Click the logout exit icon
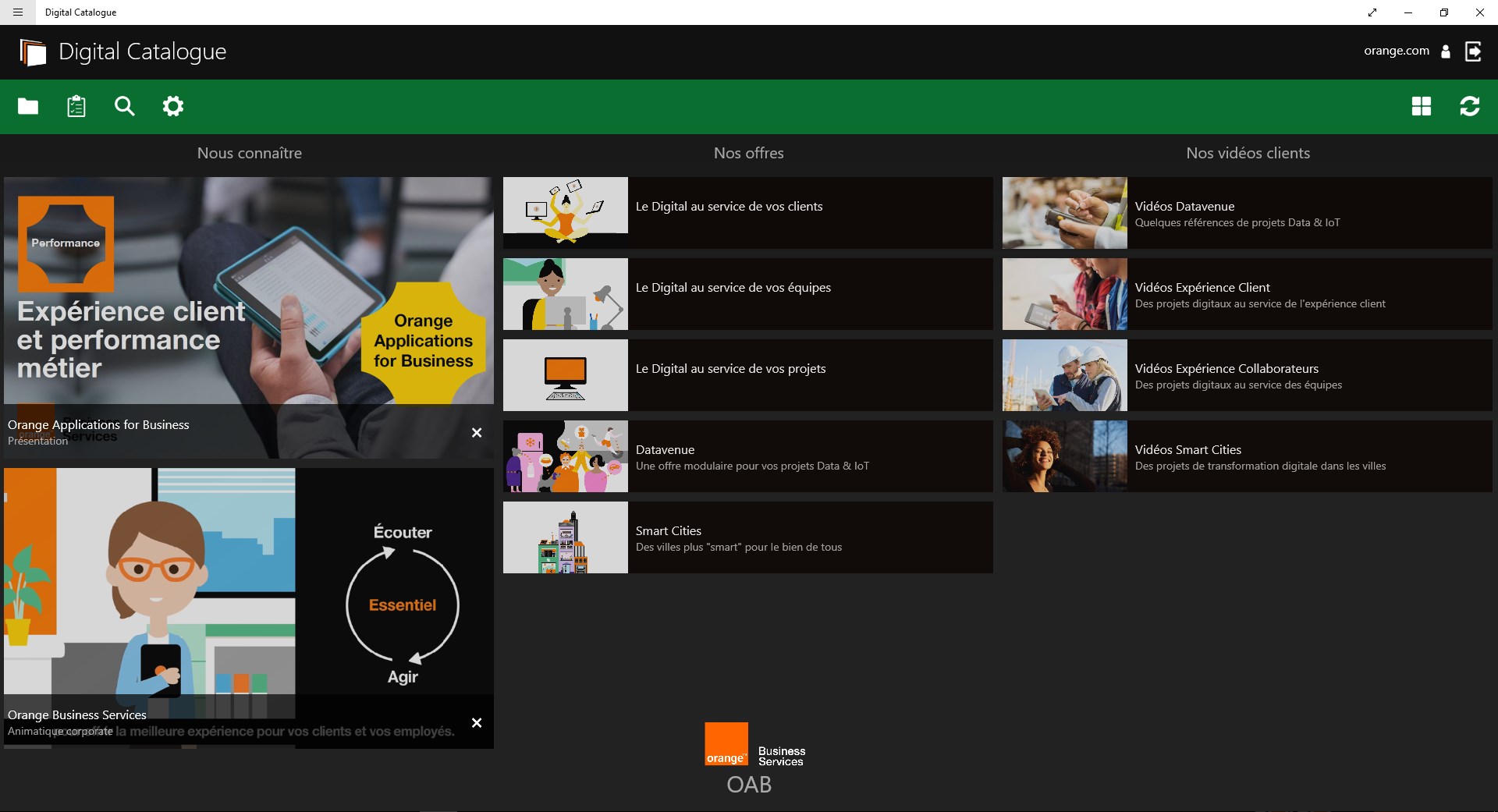1498x812 pixels. [x=1473, y=51]
